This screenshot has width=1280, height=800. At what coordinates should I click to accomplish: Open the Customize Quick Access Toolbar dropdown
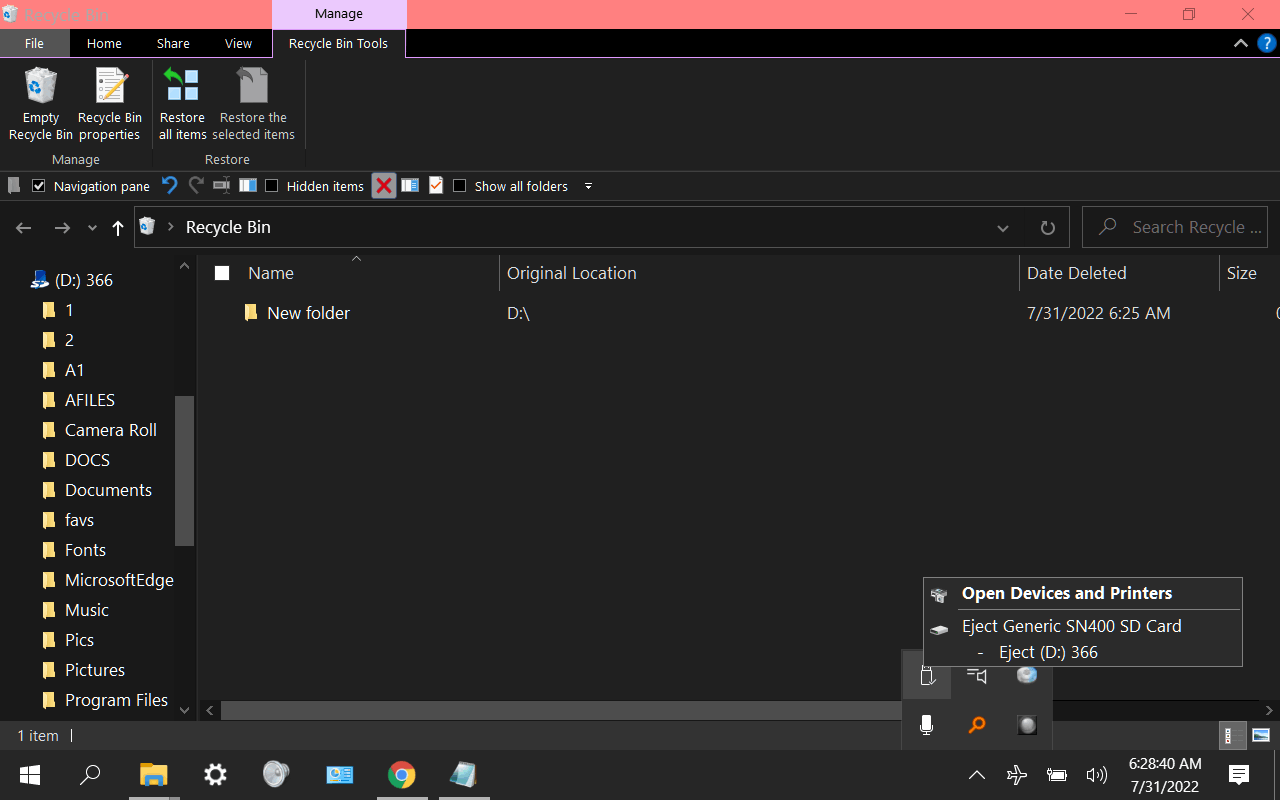click(x=588, y=186)
